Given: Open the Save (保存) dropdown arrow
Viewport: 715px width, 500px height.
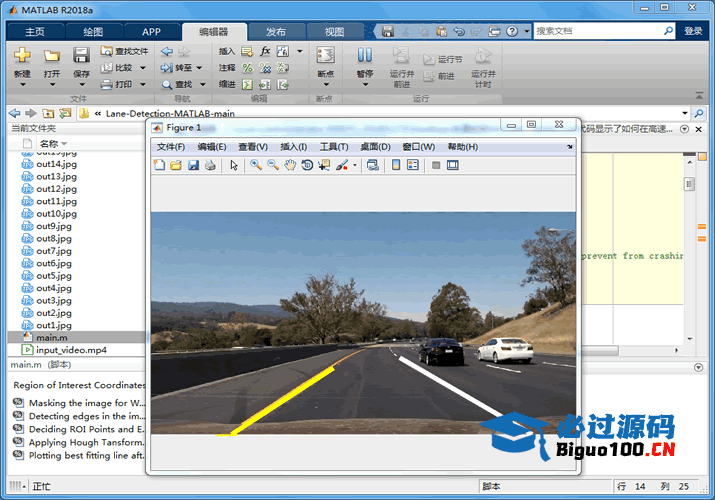Looking at the screenshot, I should click(82, 84).
